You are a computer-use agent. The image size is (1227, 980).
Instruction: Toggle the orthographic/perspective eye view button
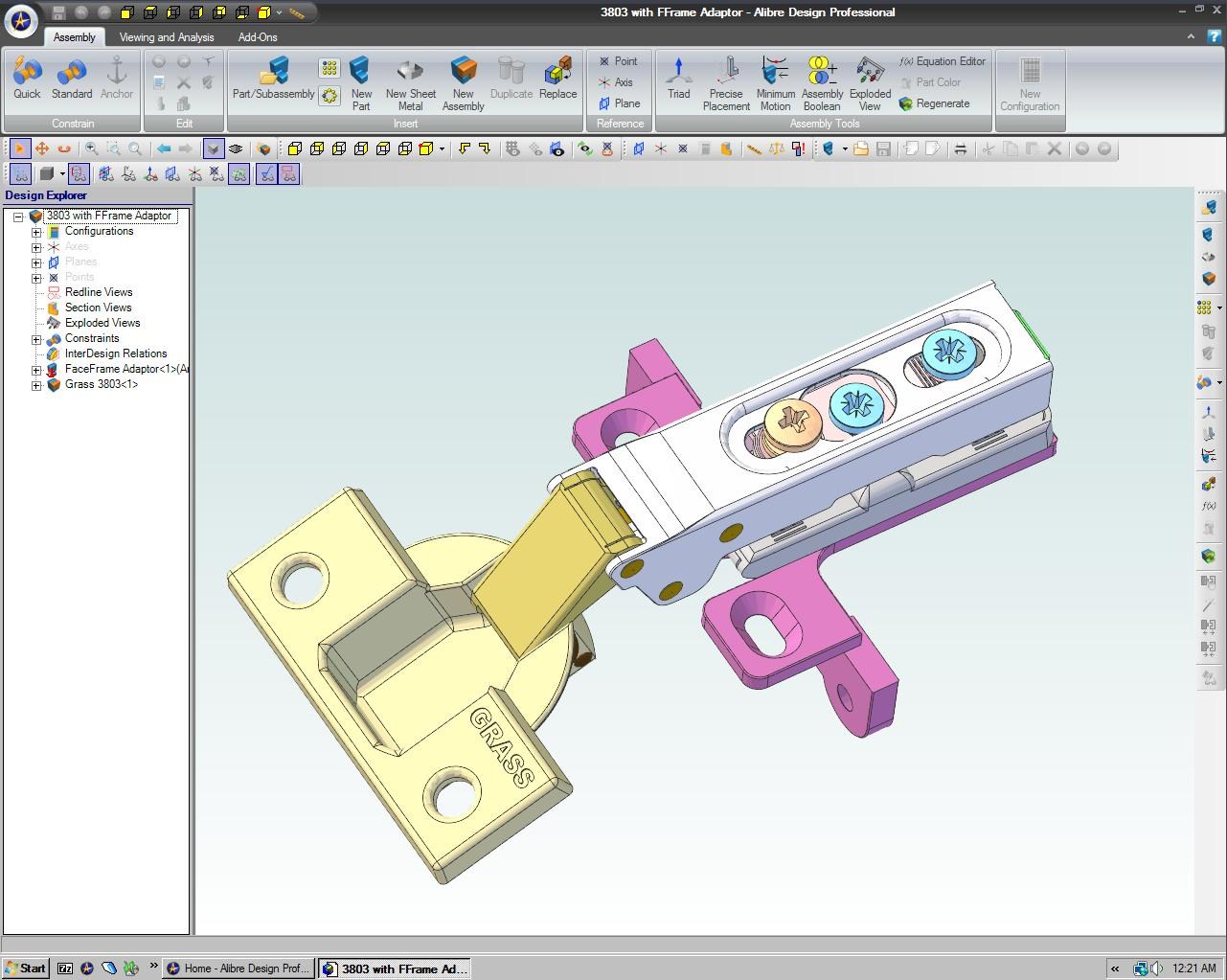[x=236, y=148]
